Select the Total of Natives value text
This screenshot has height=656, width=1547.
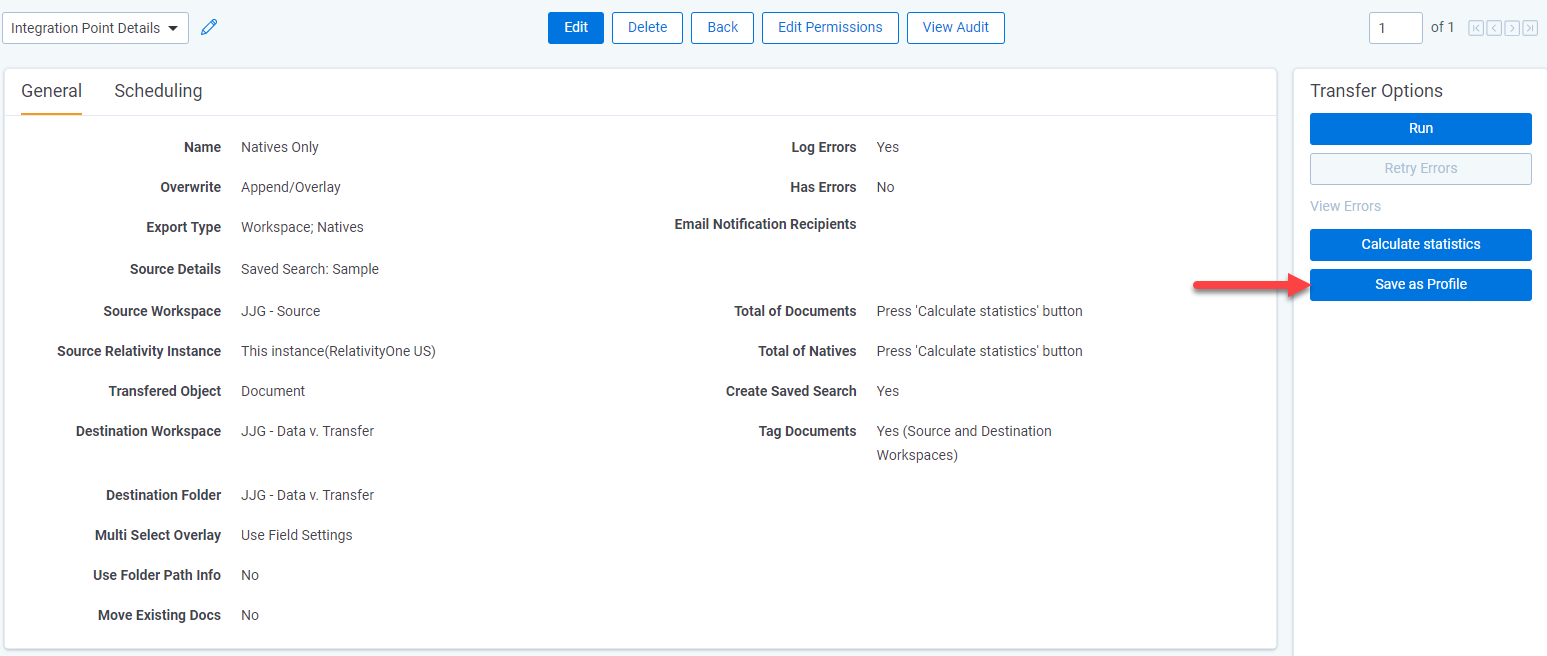tap(980, 351)
